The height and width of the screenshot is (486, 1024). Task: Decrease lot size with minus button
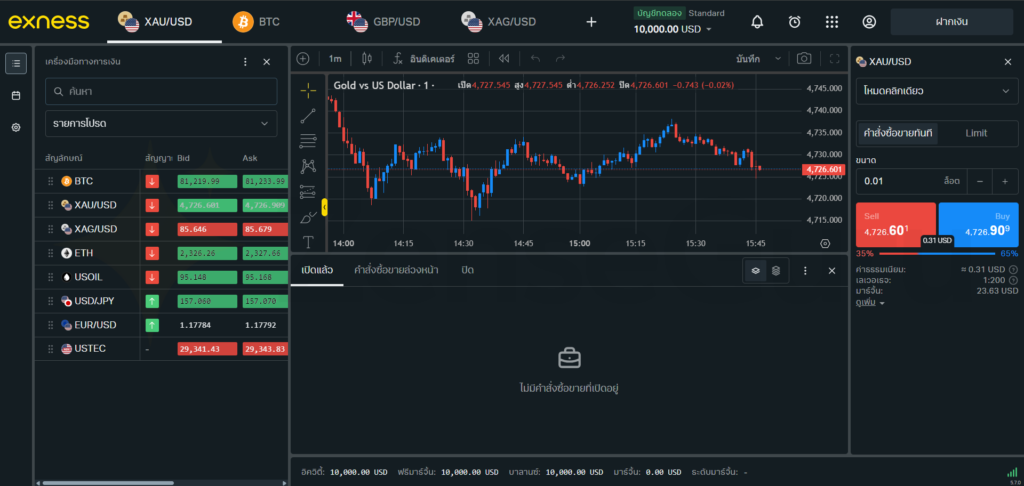[x=980, y=181]
